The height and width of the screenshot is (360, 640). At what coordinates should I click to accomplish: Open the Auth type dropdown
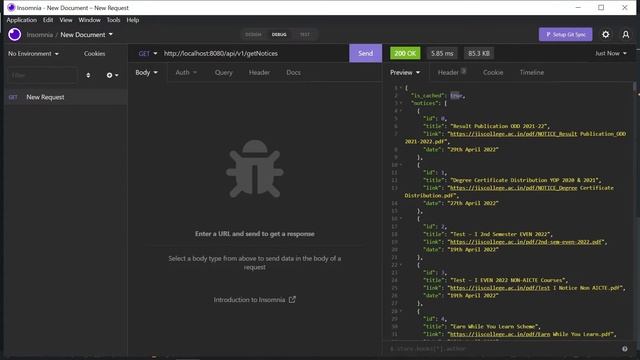(186, 72)
